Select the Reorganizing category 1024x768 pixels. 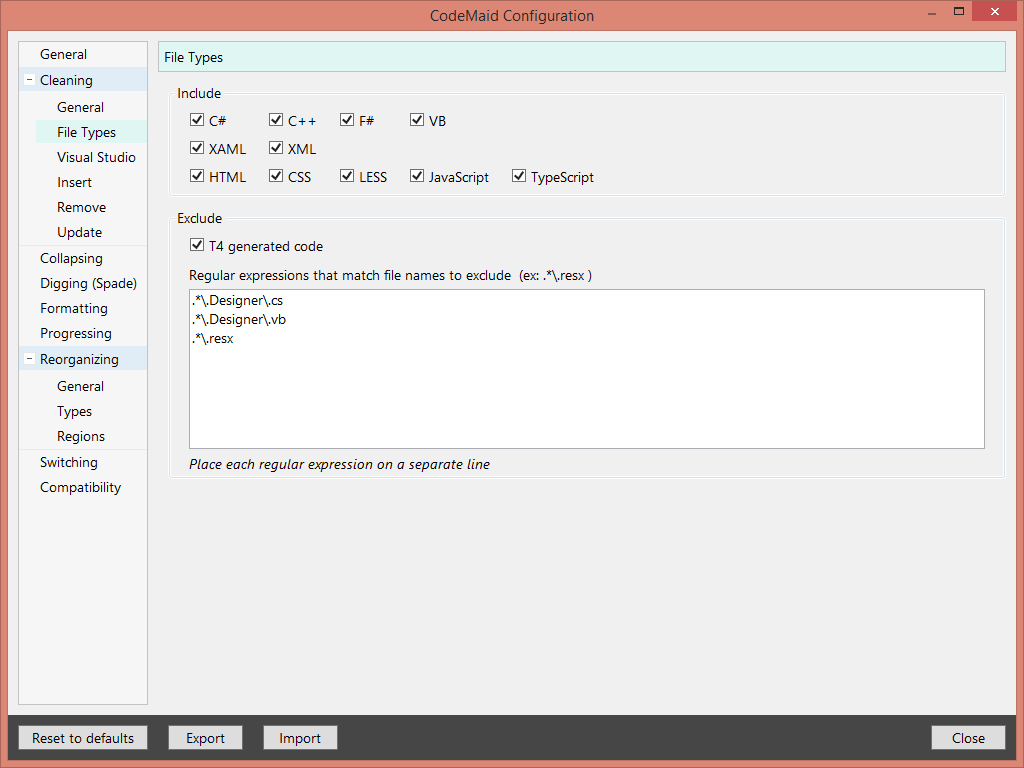click(x=79, y=359)
